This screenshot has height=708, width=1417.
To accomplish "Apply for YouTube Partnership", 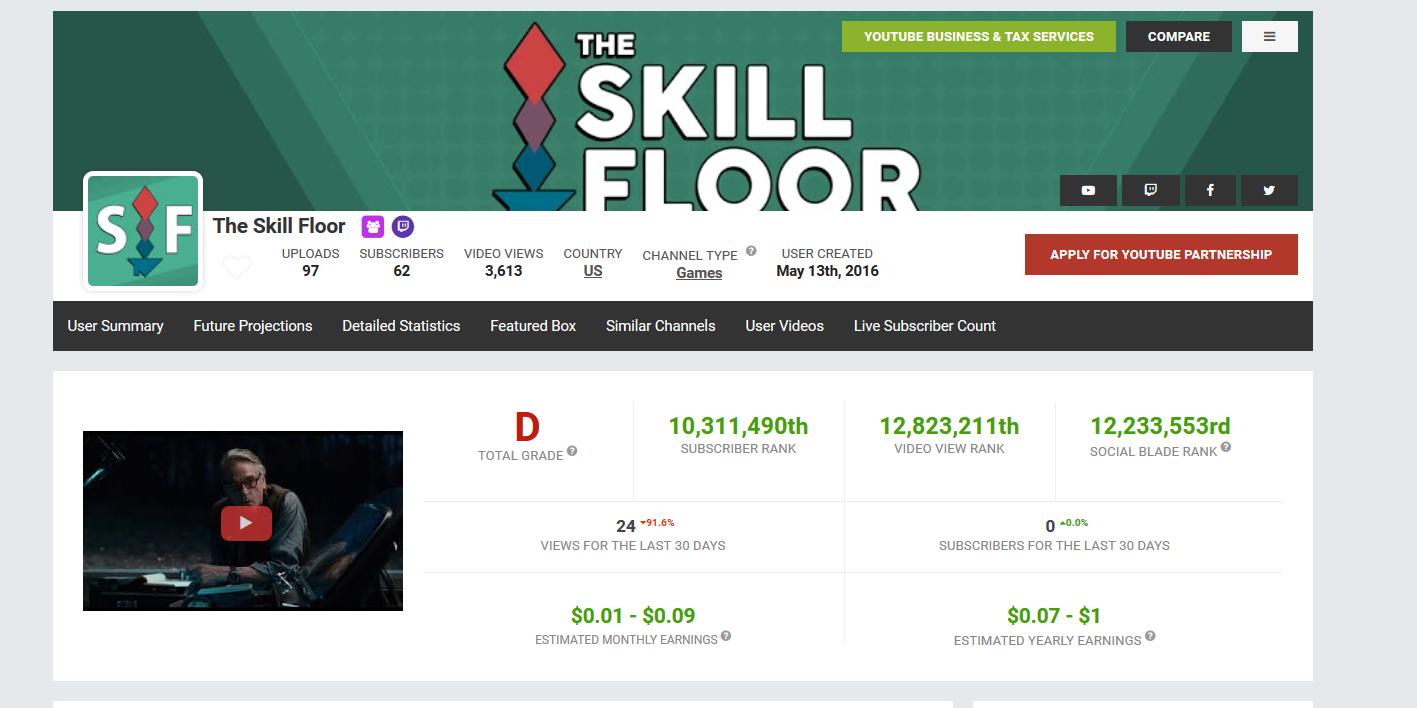I will click(x=1161, y=254).
